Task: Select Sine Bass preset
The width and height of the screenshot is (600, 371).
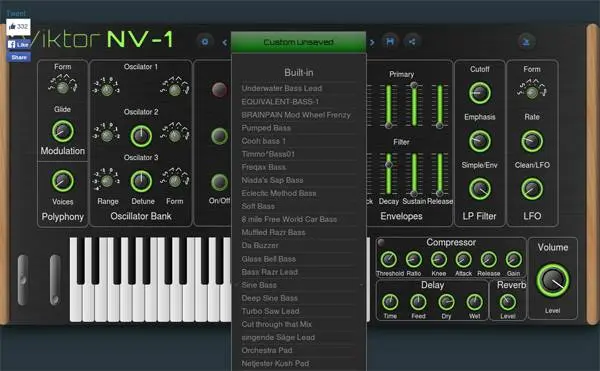Action: coord(298,285)
